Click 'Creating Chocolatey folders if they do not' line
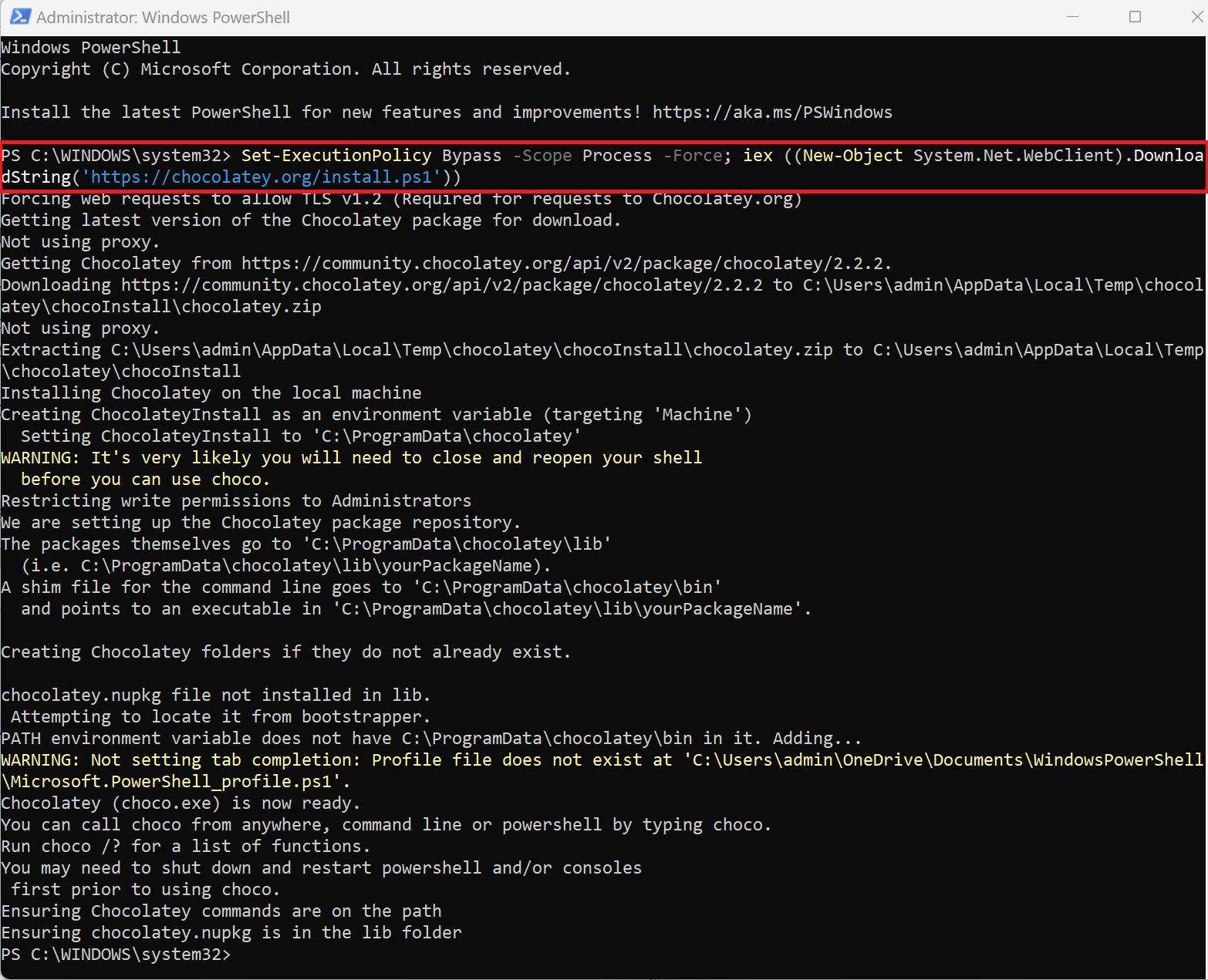 286,652
